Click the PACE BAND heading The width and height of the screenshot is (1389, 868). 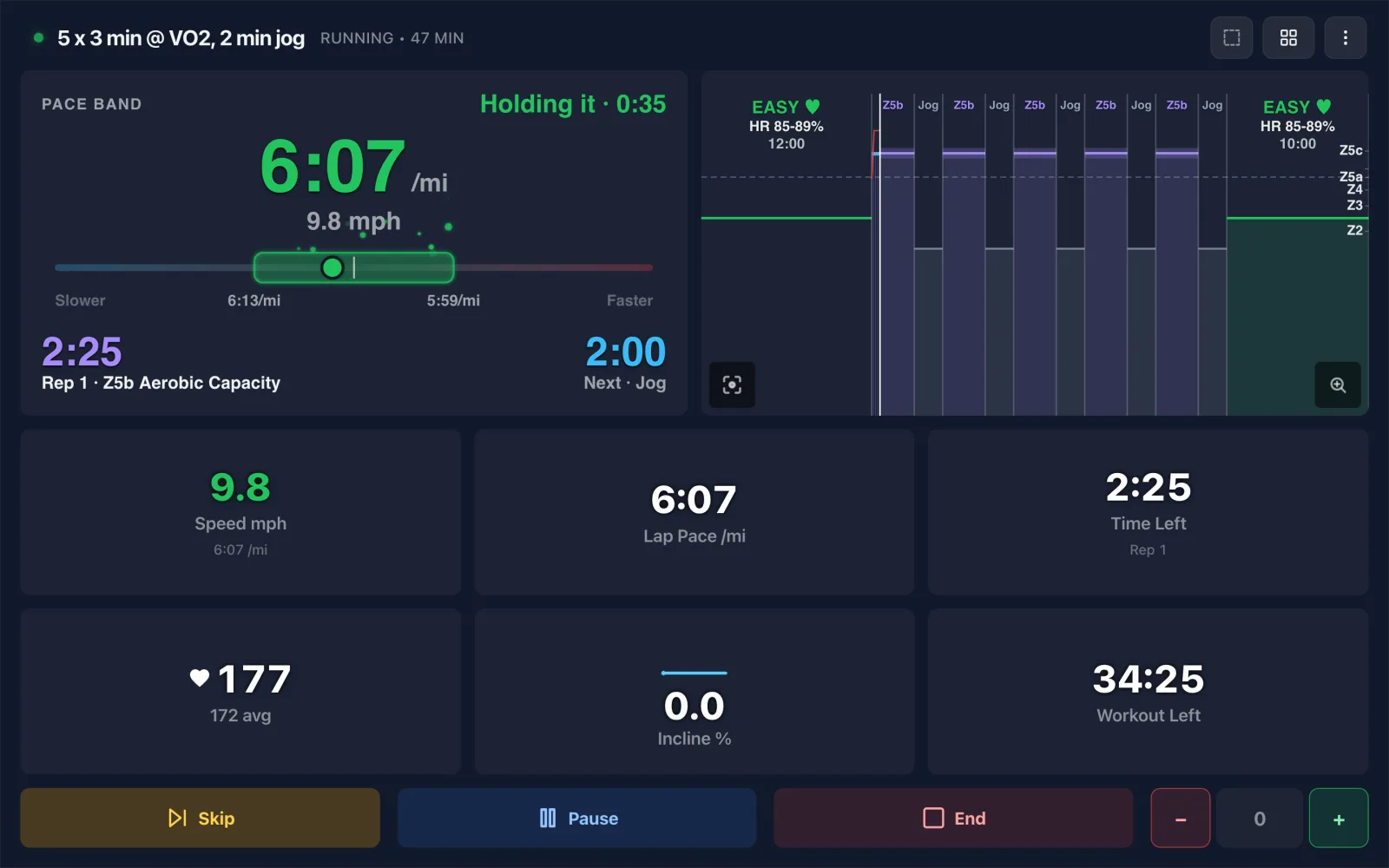[x=91, y=104]
